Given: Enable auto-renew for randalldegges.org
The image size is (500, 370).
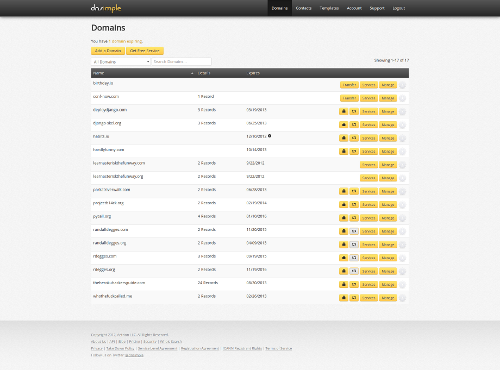Looking at the screenshot, I should 354,244.
